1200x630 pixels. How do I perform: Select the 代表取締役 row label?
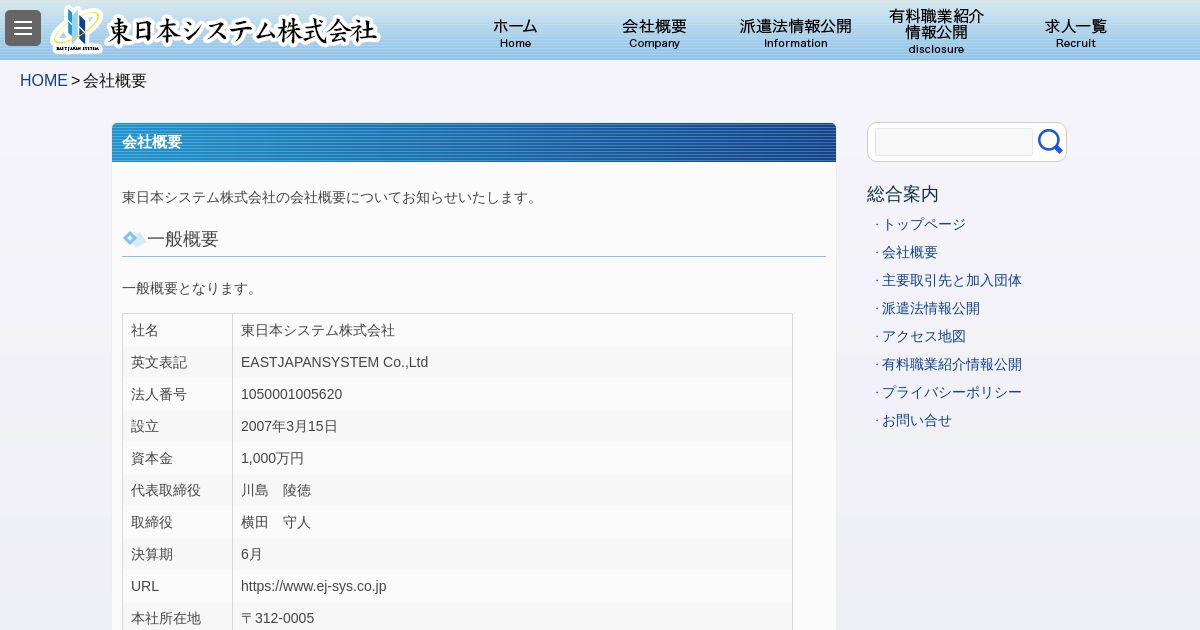pos(166,490)
